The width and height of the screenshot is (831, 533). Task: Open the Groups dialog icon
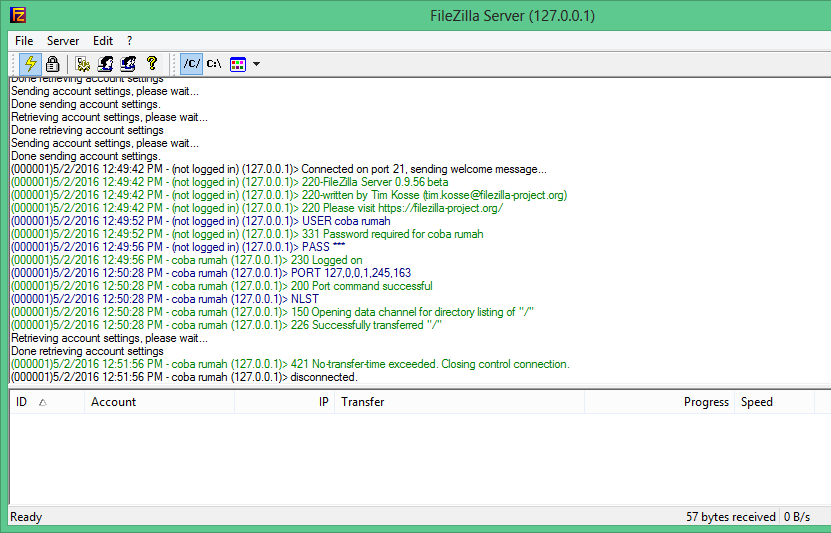click(128, 64)
